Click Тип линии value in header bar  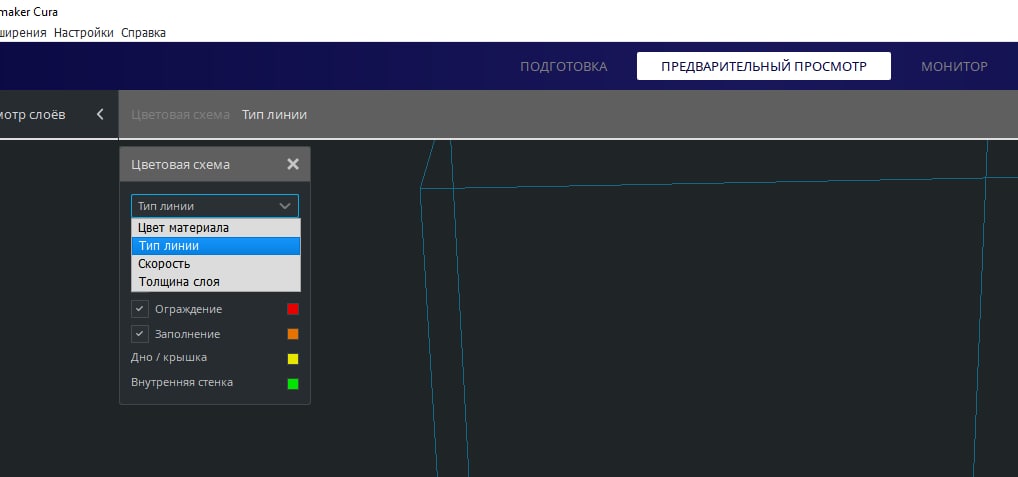coord(275,114)
